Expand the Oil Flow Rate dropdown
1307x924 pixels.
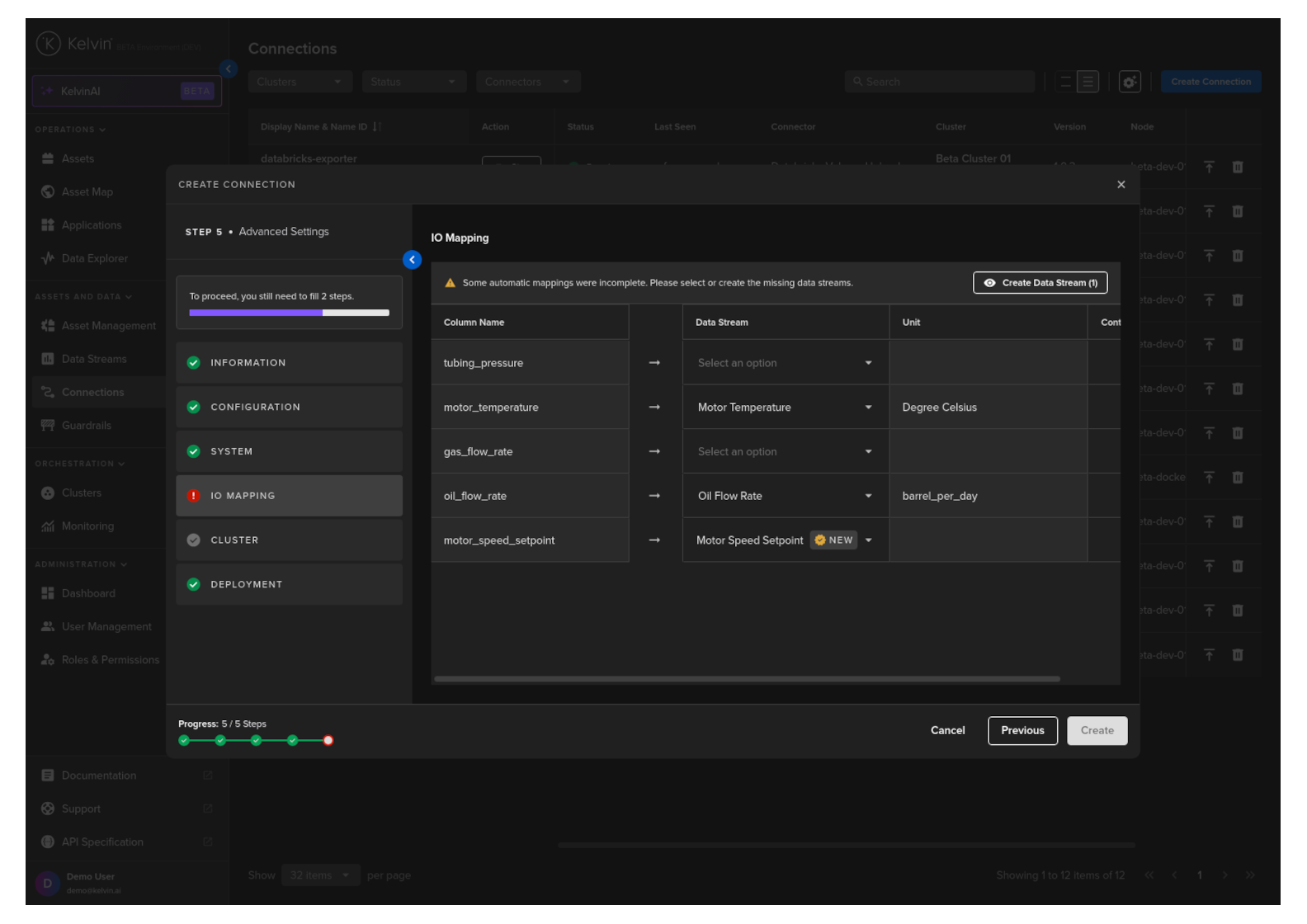[x=868, y=497]
